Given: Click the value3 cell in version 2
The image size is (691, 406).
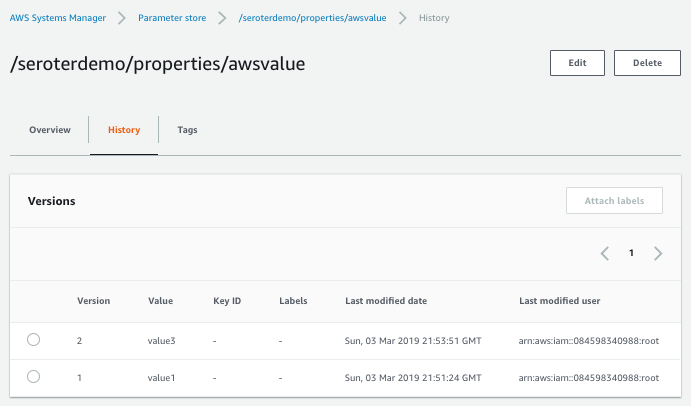Looking at the screenshot, I should [161, 341].
